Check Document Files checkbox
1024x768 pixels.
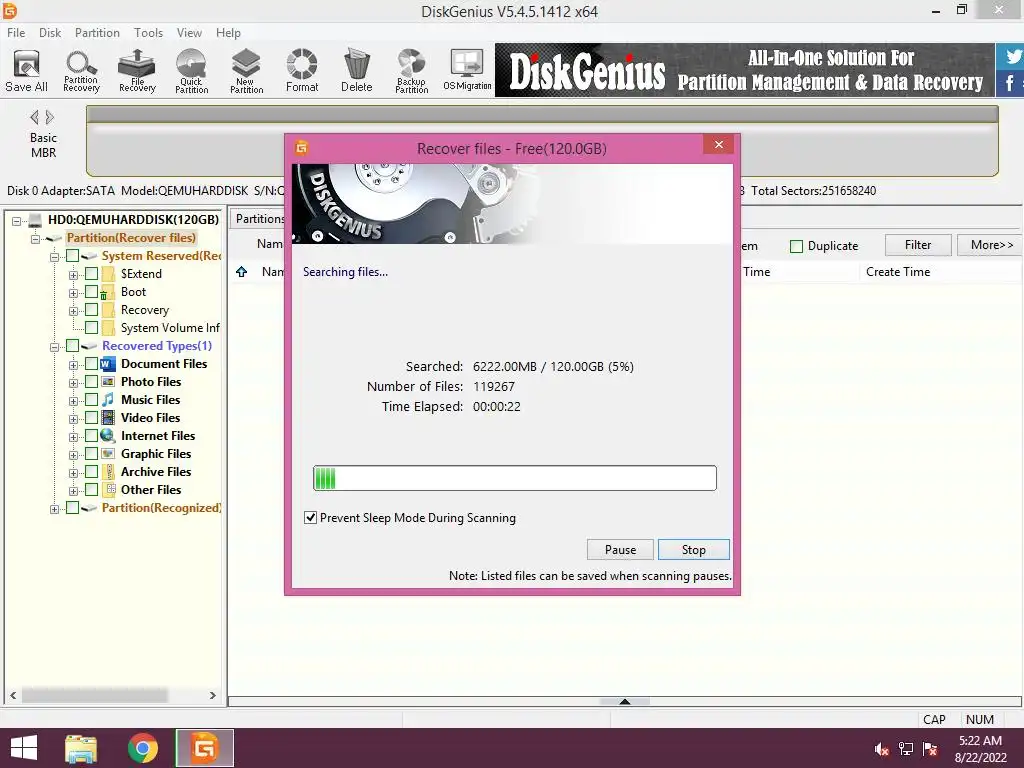click(x=91, y=364)
